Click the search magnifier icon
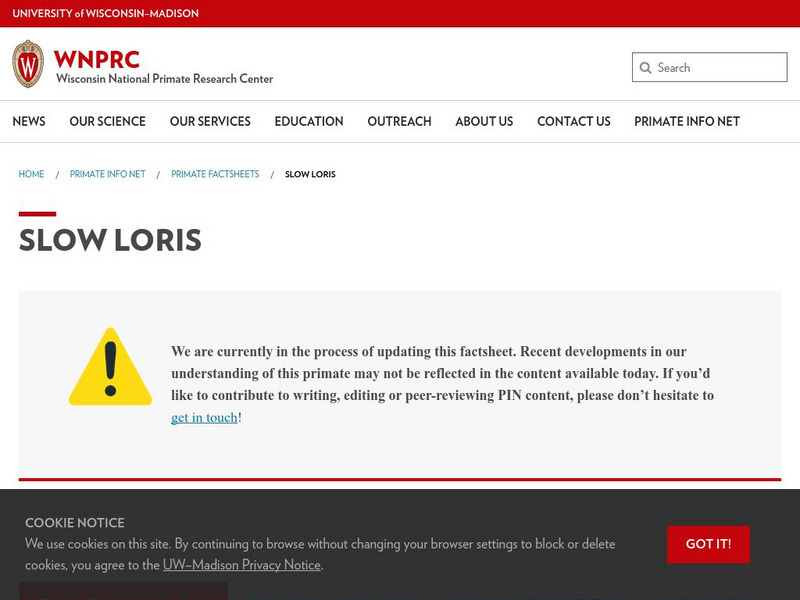This screenshot has width=800, height=600. point(645,68)
